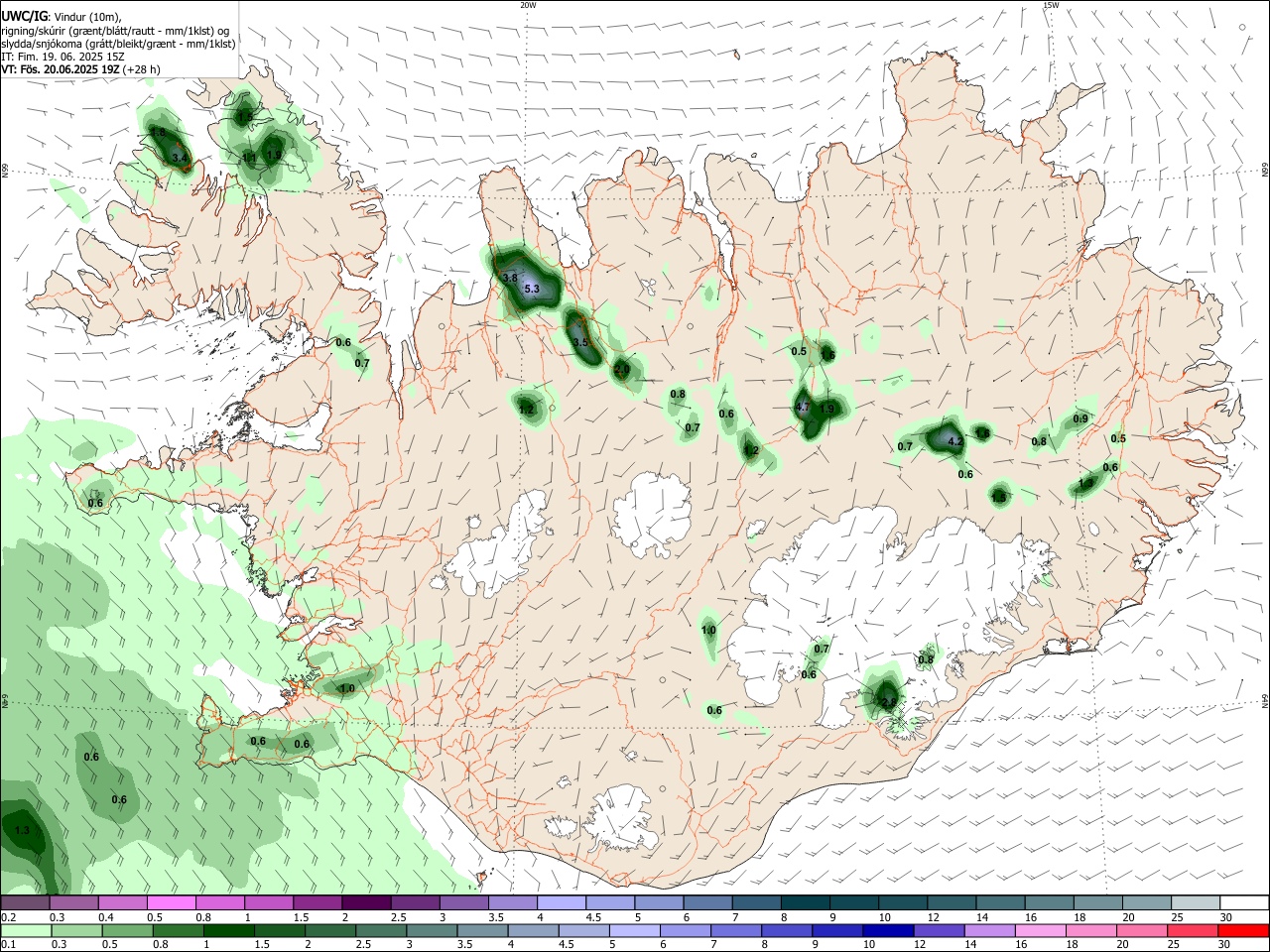Click the '(+28 h)' forecast offset text
This screenshot has width=1270, height=952.
pyautogui.click(x=143, y=69)
